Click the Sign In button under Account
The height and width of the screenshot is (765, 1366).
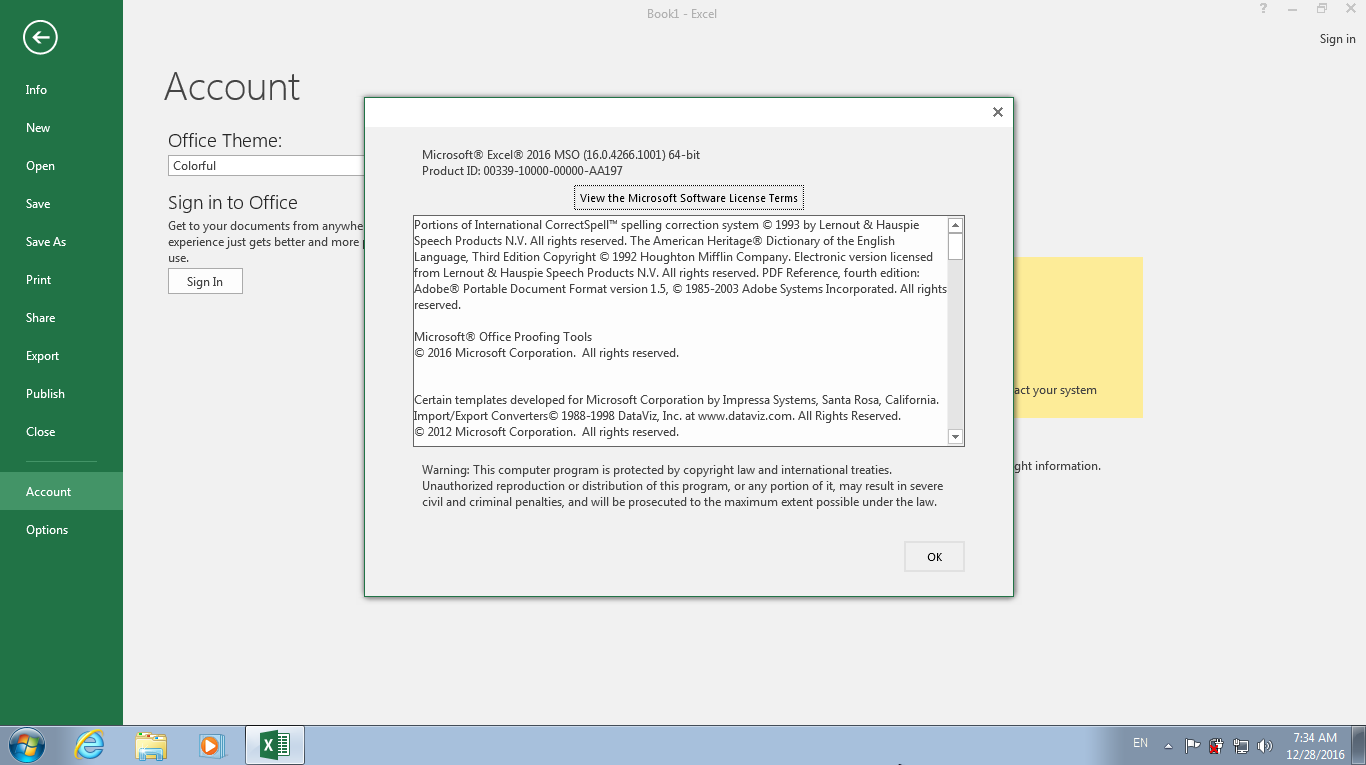205,282
